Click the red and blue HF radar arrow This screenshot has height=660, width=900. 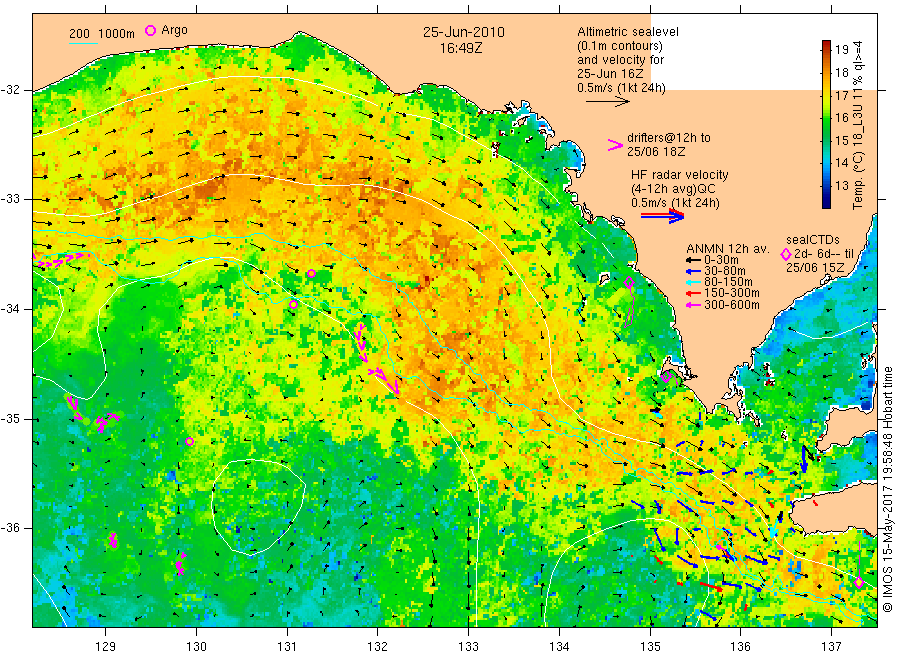coord(662,216)
